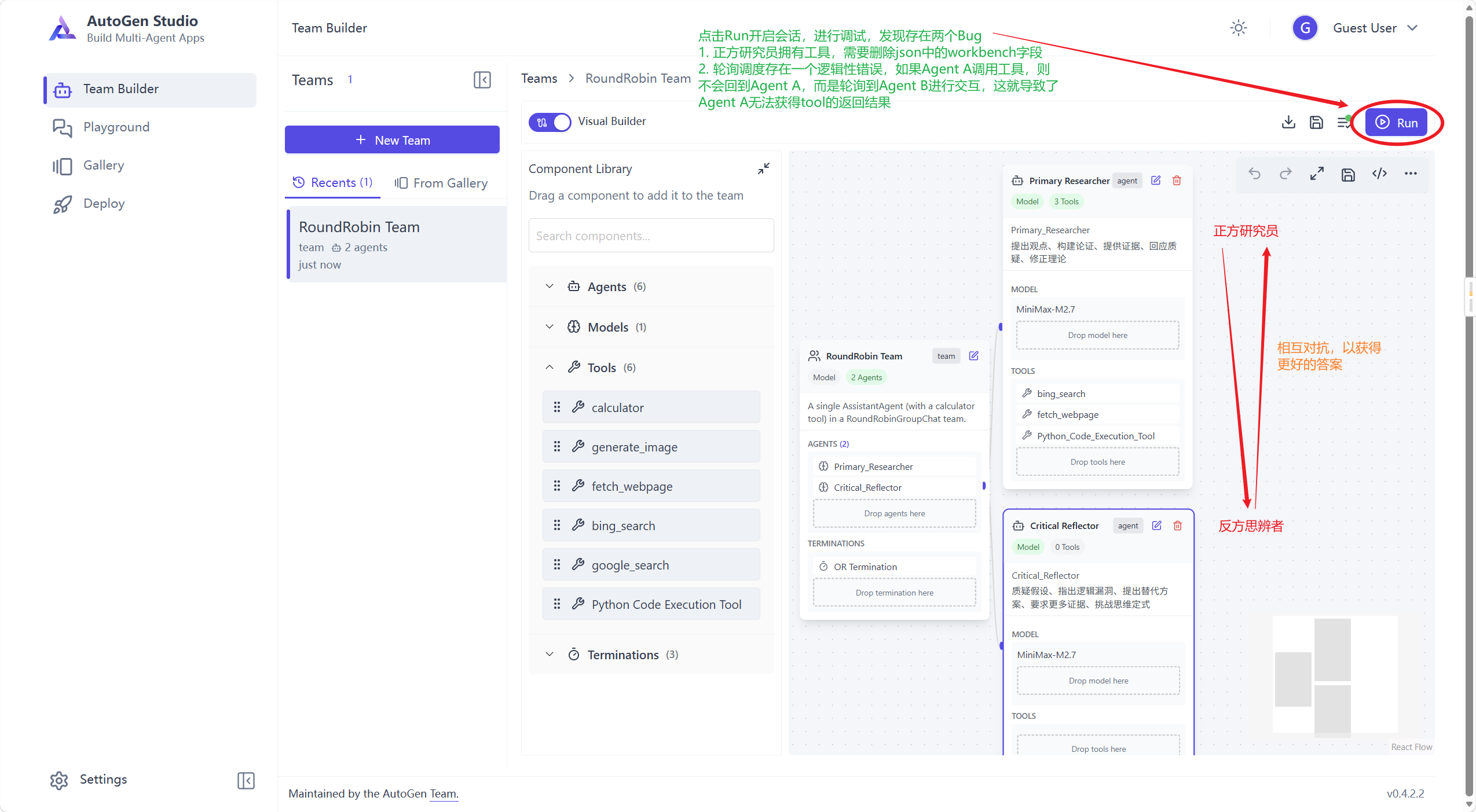This screenshot has width=1476, height=812.
Task: Save the canvas layout icon
Action: pos(1348,174)
